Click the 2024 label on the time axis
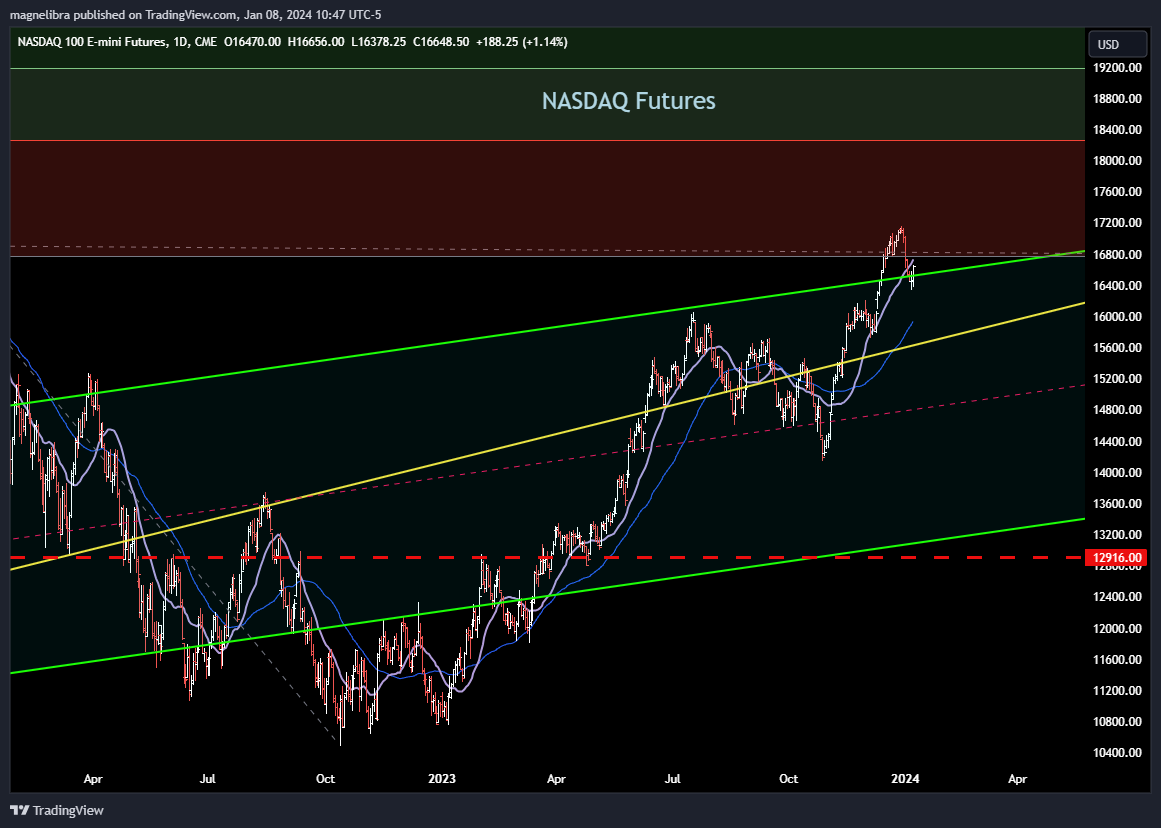The image size is (1161, 828). point(906,779)
